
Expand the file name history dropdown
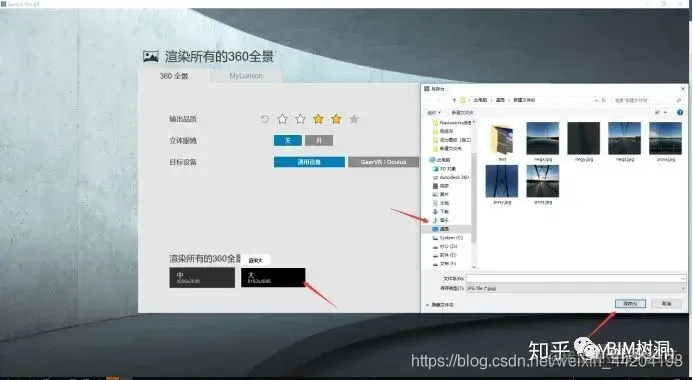[x=683, y=278]
